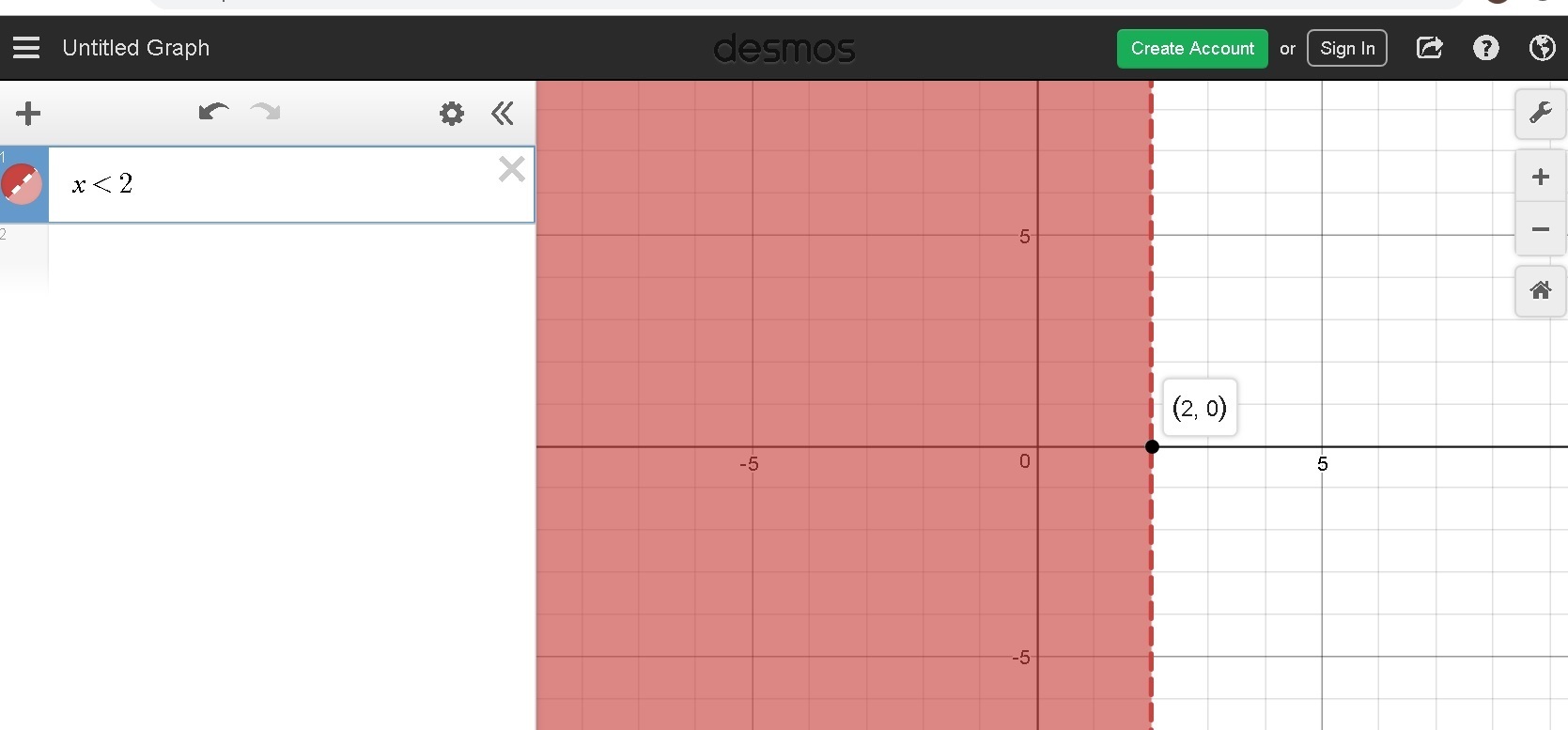
Task: Open graph settings wrench
Action: point(1540,115)
